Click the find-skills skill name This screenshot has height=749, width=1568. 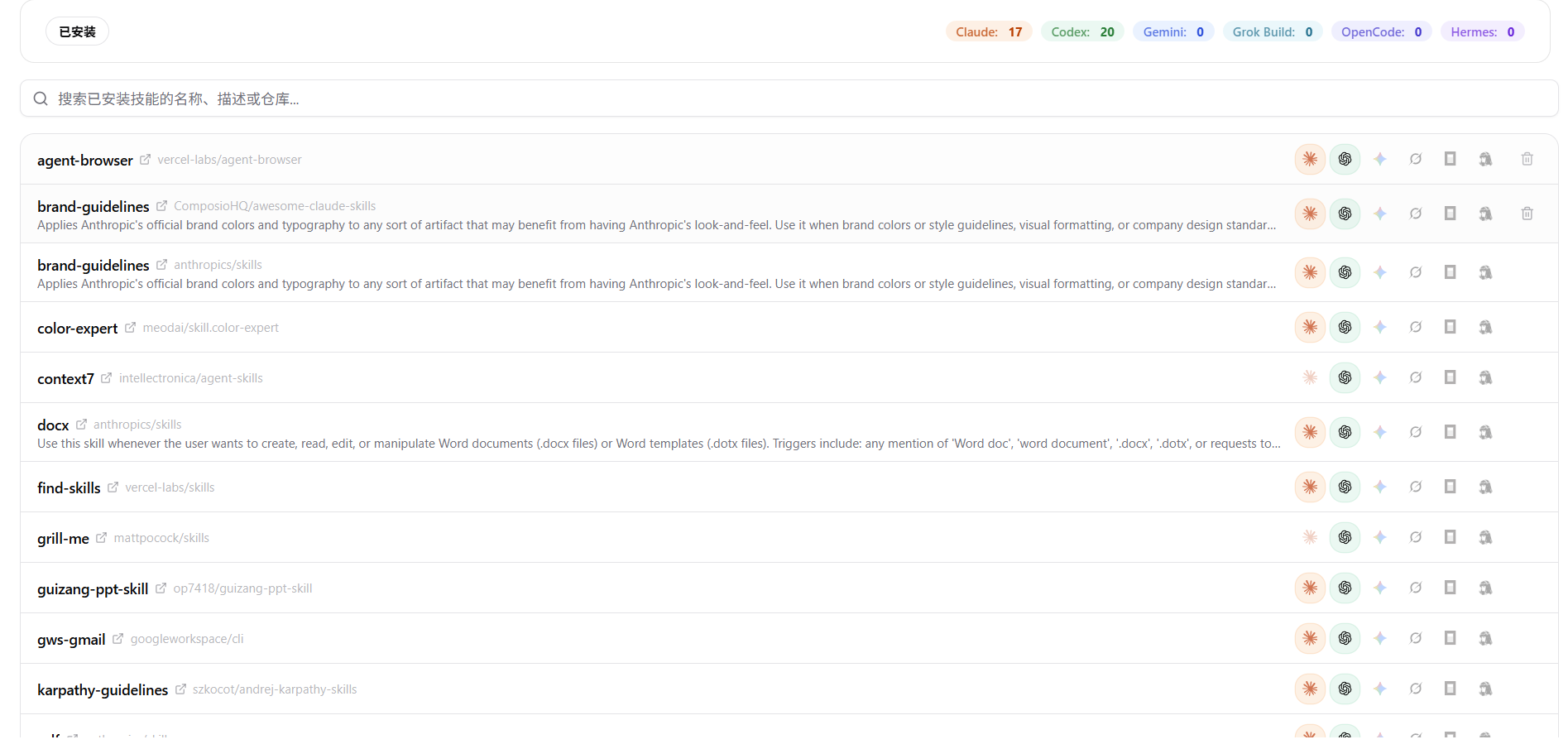tap(69, 488)
